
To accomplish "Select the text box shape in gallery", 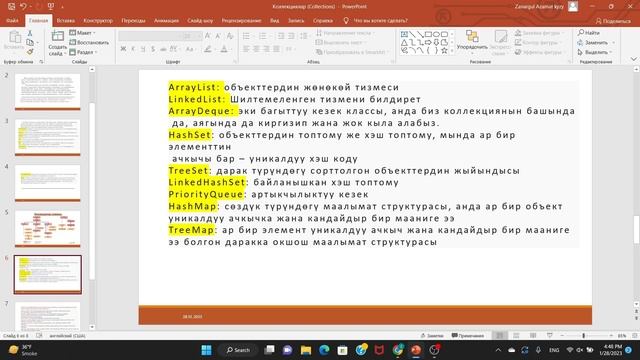I will 404,34.
